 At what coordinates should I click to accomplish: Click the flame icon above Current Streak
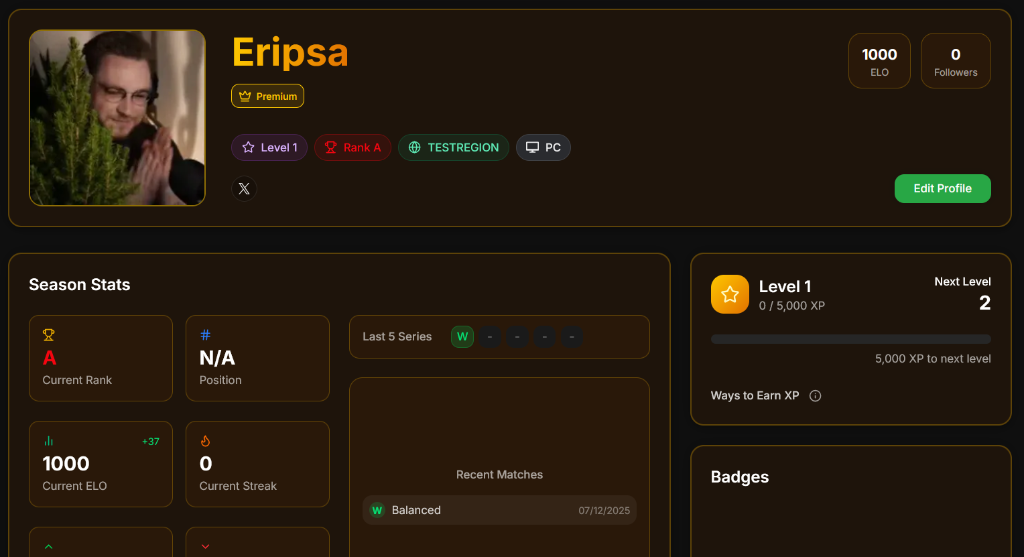(205, 441)
